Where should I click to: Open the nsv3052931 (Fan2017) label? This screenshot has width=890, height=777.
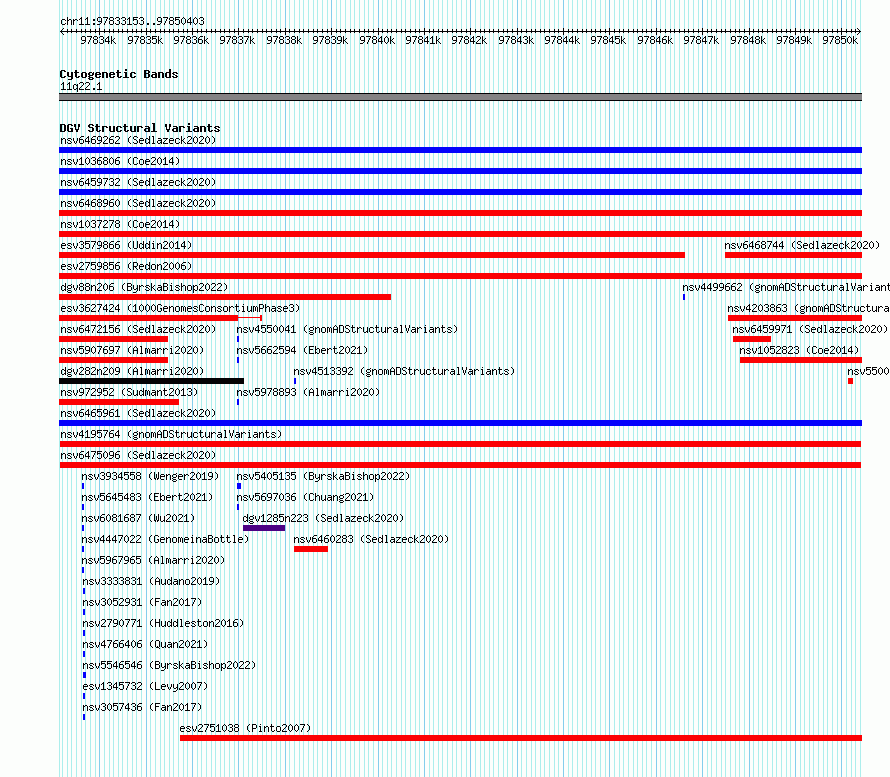[x=142, y=602]
